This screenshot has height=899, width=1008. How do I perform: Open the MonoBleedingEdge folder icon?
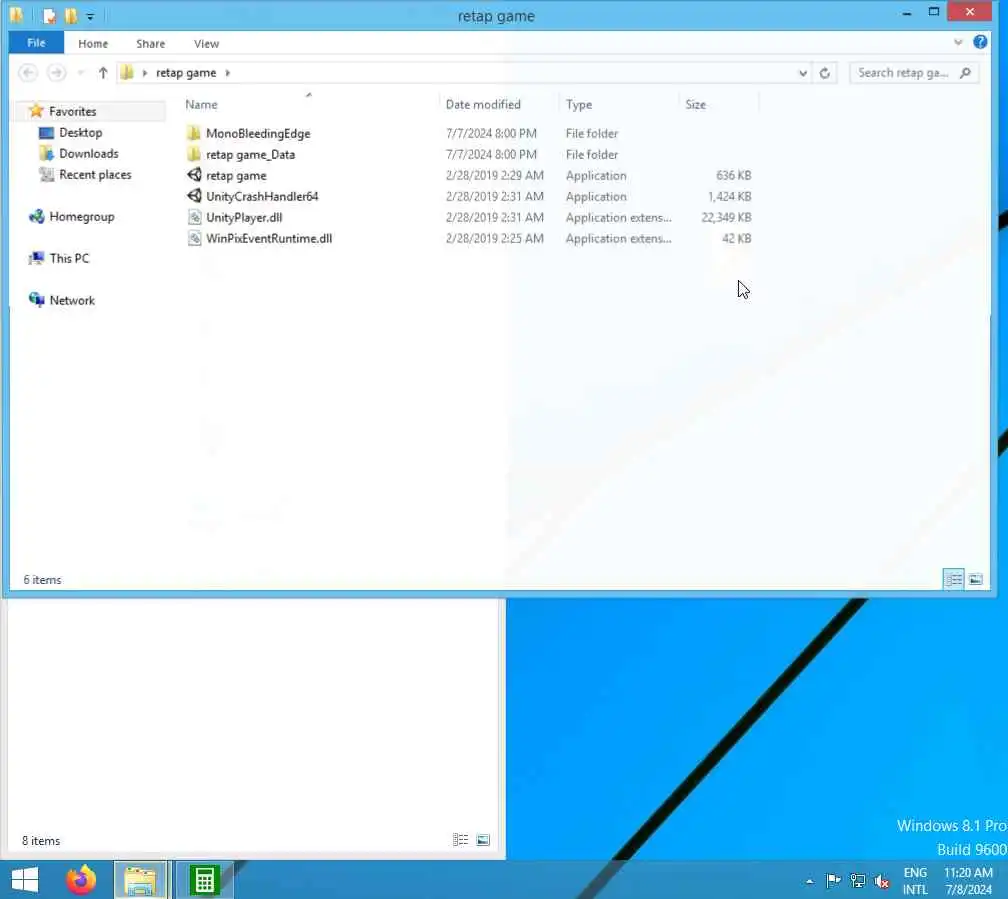pyautogui.click(x=194, y=133)
